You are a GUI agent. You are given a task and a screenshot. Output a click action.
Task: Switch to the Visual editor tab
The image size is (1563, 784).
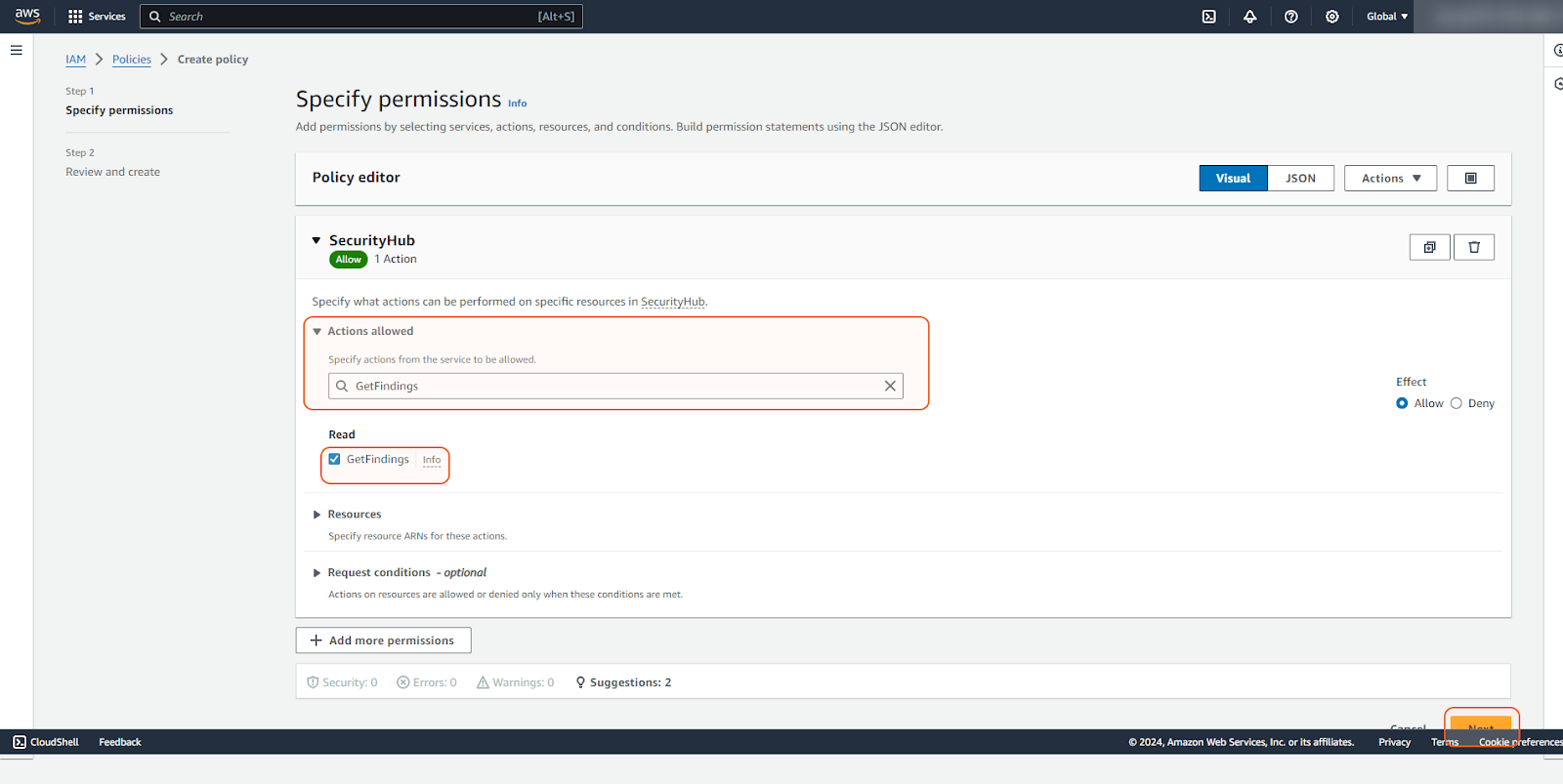[1233, 178]
